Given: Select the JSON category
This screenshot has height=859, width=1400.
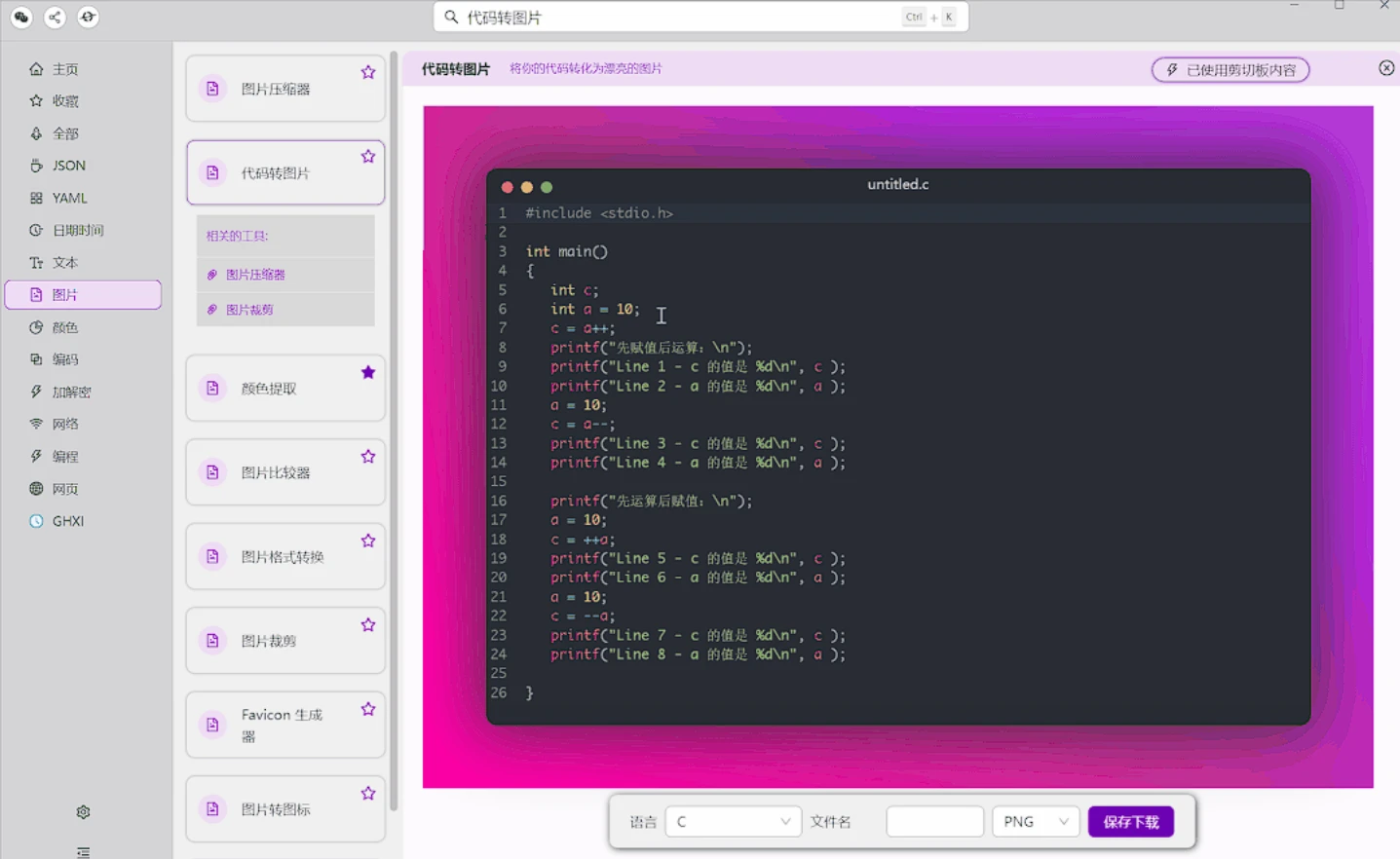Looking at the screenshot, I should [83, 166].
